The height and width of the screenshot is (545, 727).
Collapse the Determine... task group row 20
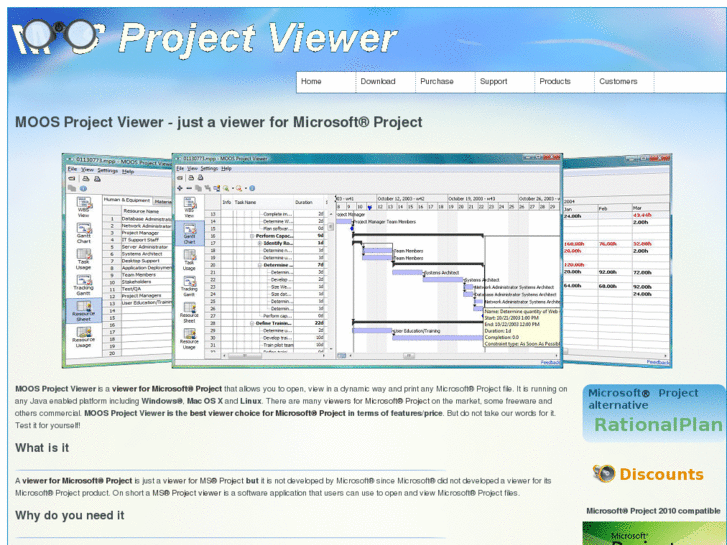pos(260,265)
